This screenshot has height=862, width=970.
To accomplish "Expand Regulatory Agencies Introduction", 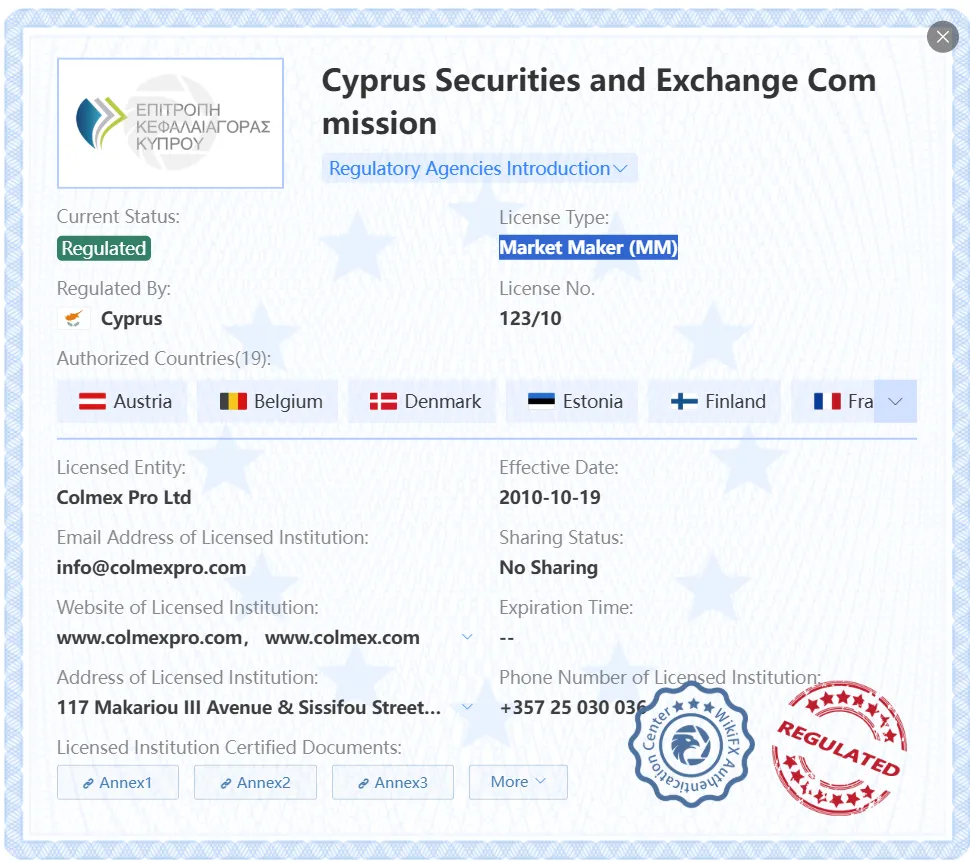I will click(478, 168).
